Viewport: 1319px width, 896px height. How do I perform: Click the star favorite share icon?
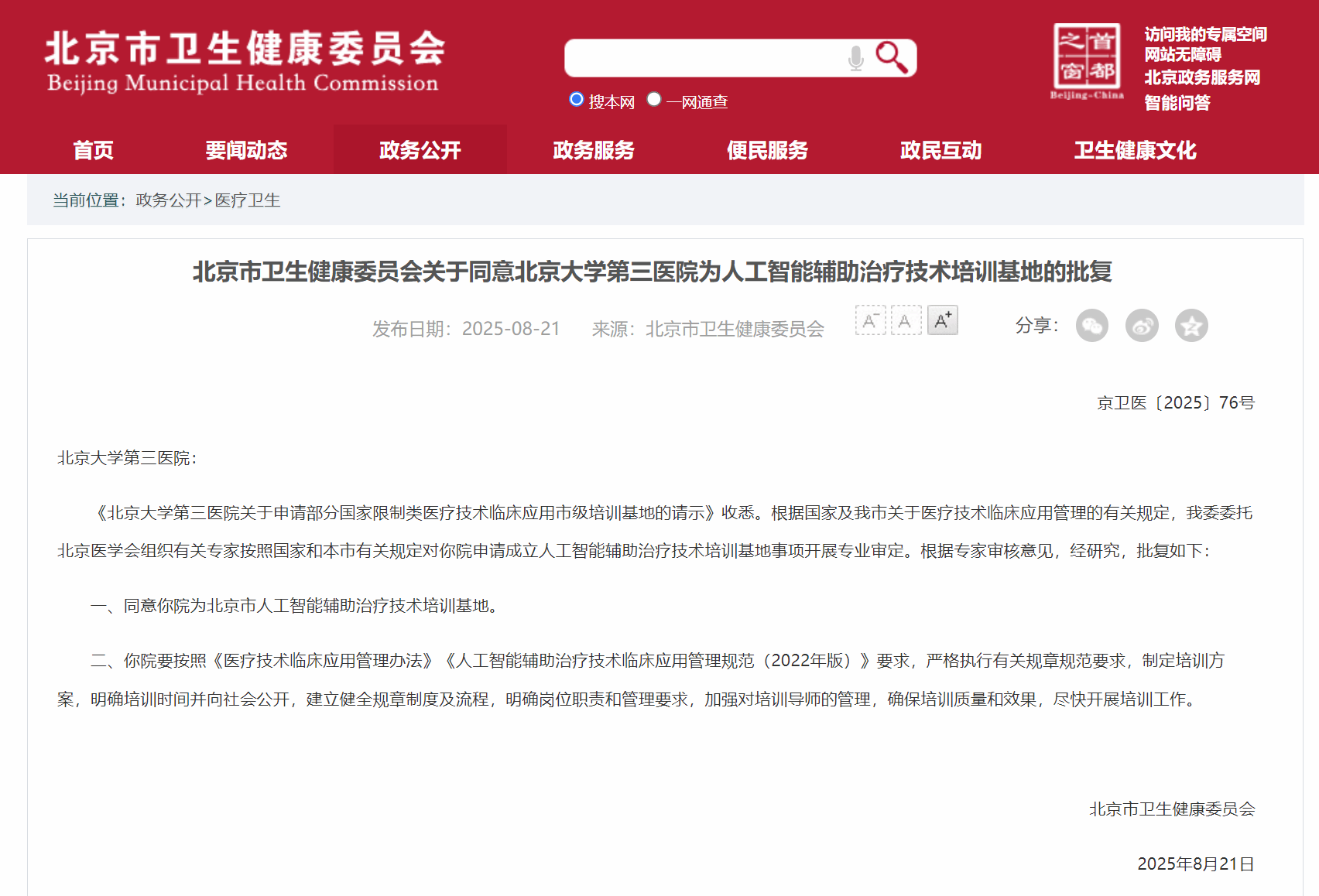1191,326
